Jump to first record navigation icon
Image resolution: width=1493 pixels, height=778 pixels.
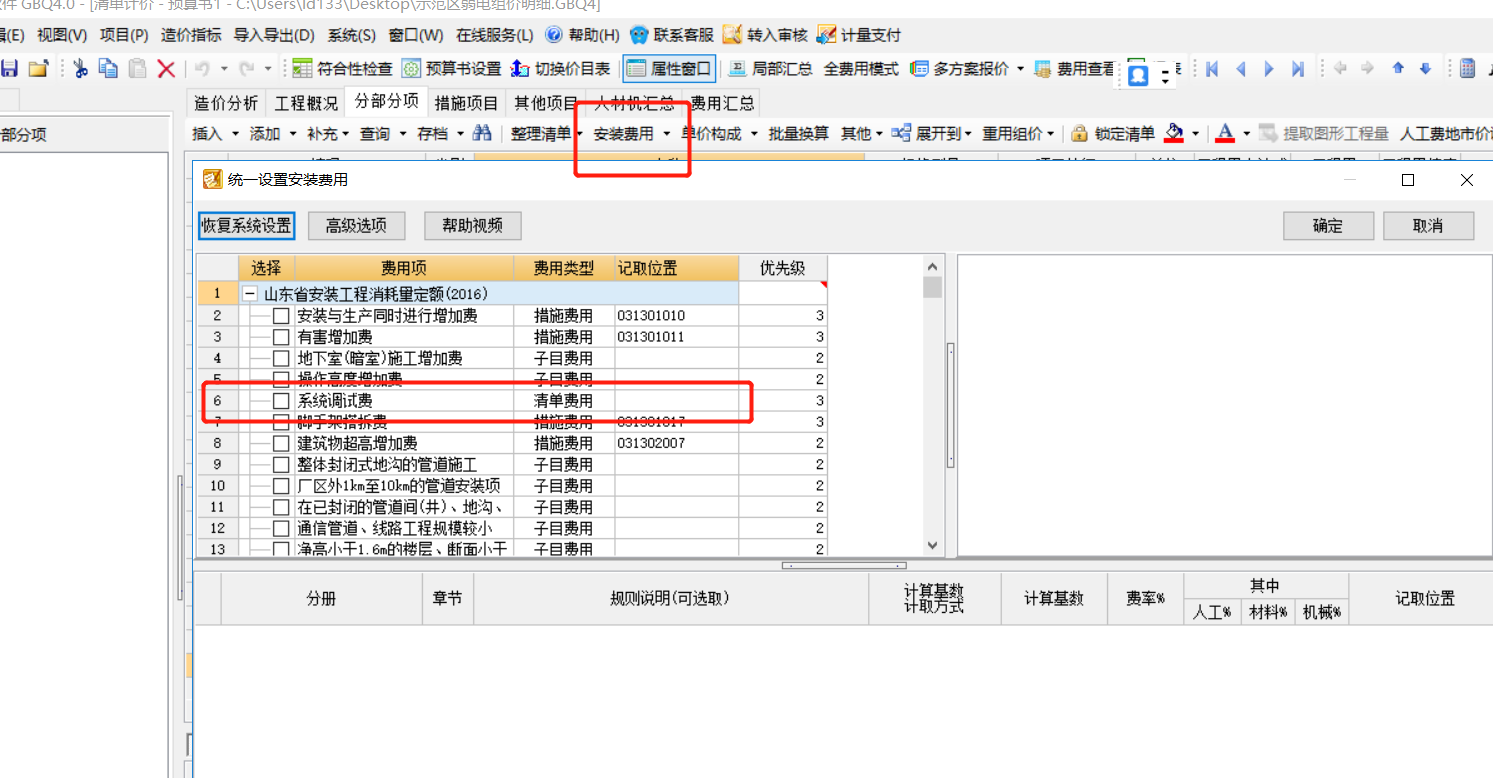click(x=1212, y=69)
